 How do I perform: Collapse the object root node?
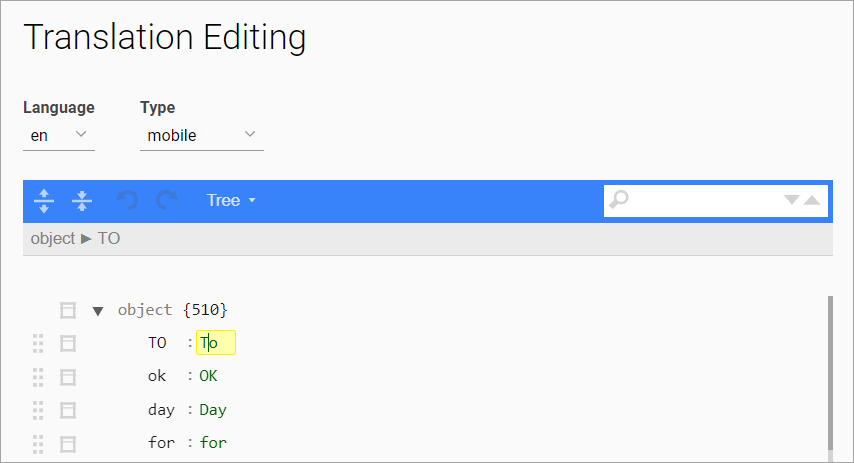tap(98, 310)
